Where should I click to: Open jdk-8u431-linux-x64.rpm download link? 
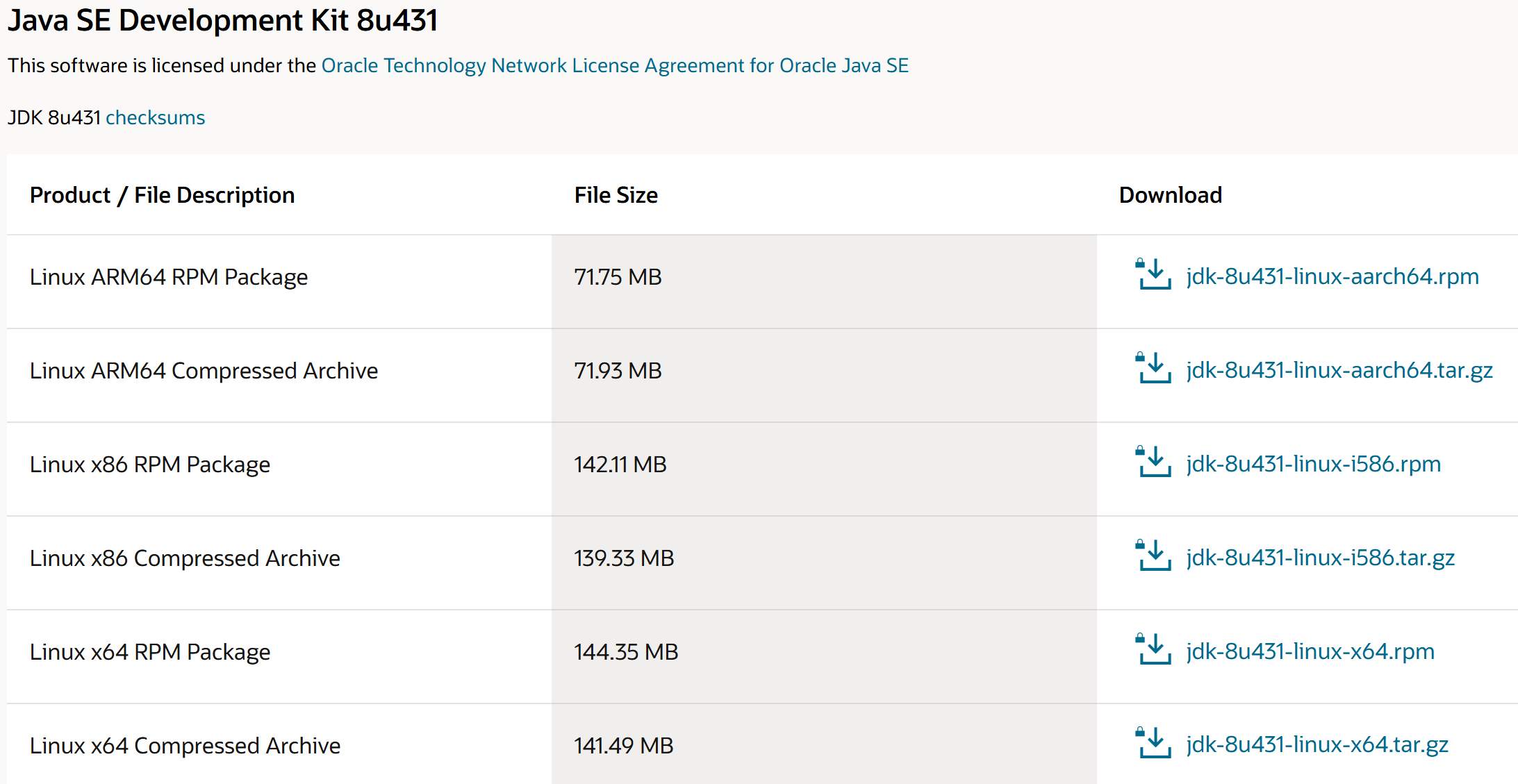click(1310, 651)
